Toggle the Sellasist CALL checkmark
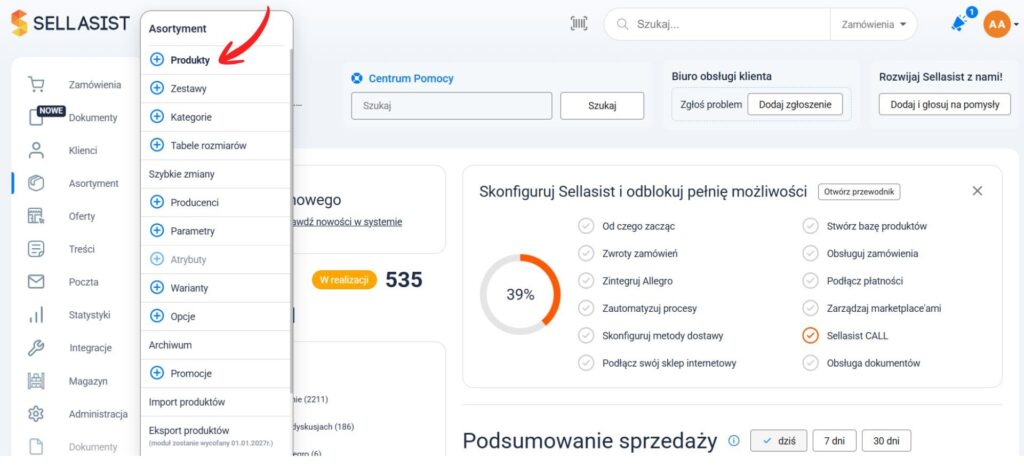 tap(810, 336)
